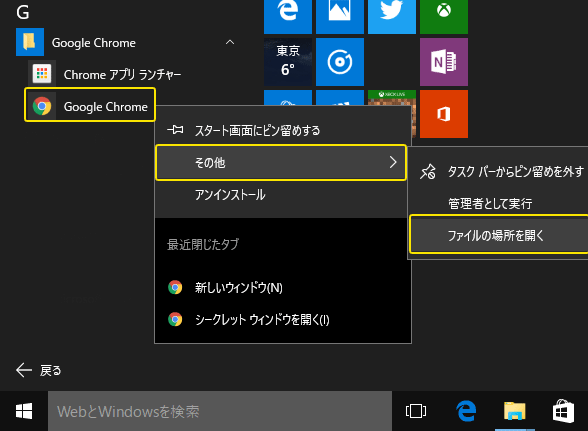Open the Minecraft Xbox Live tile

[x=392, y=98]
